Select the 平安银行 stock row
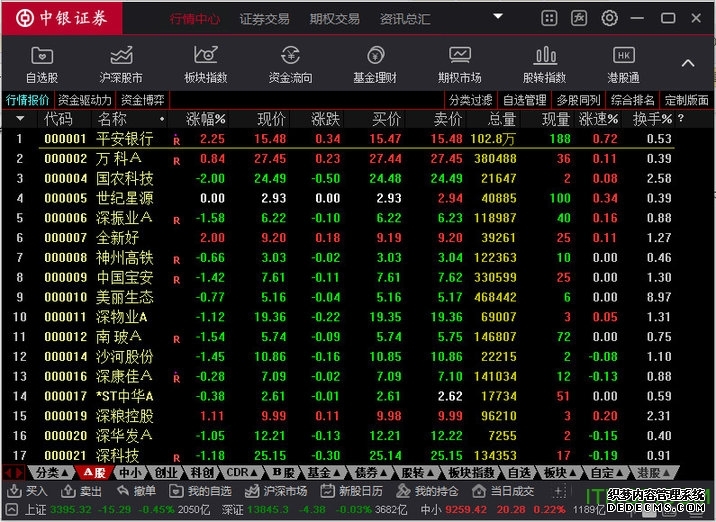 coord(338,138)
